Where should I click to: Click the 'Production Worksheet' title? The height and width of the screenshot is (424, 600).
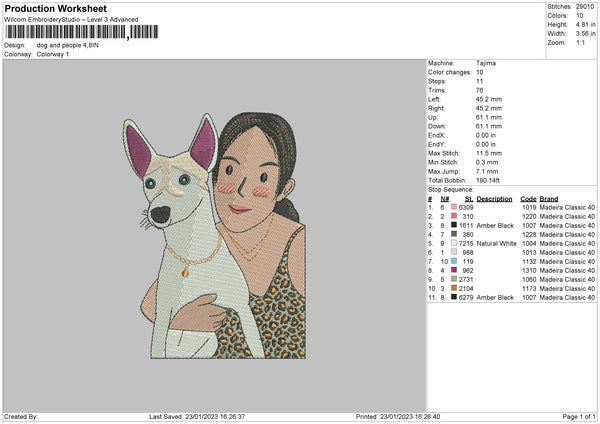click(55, 8)
